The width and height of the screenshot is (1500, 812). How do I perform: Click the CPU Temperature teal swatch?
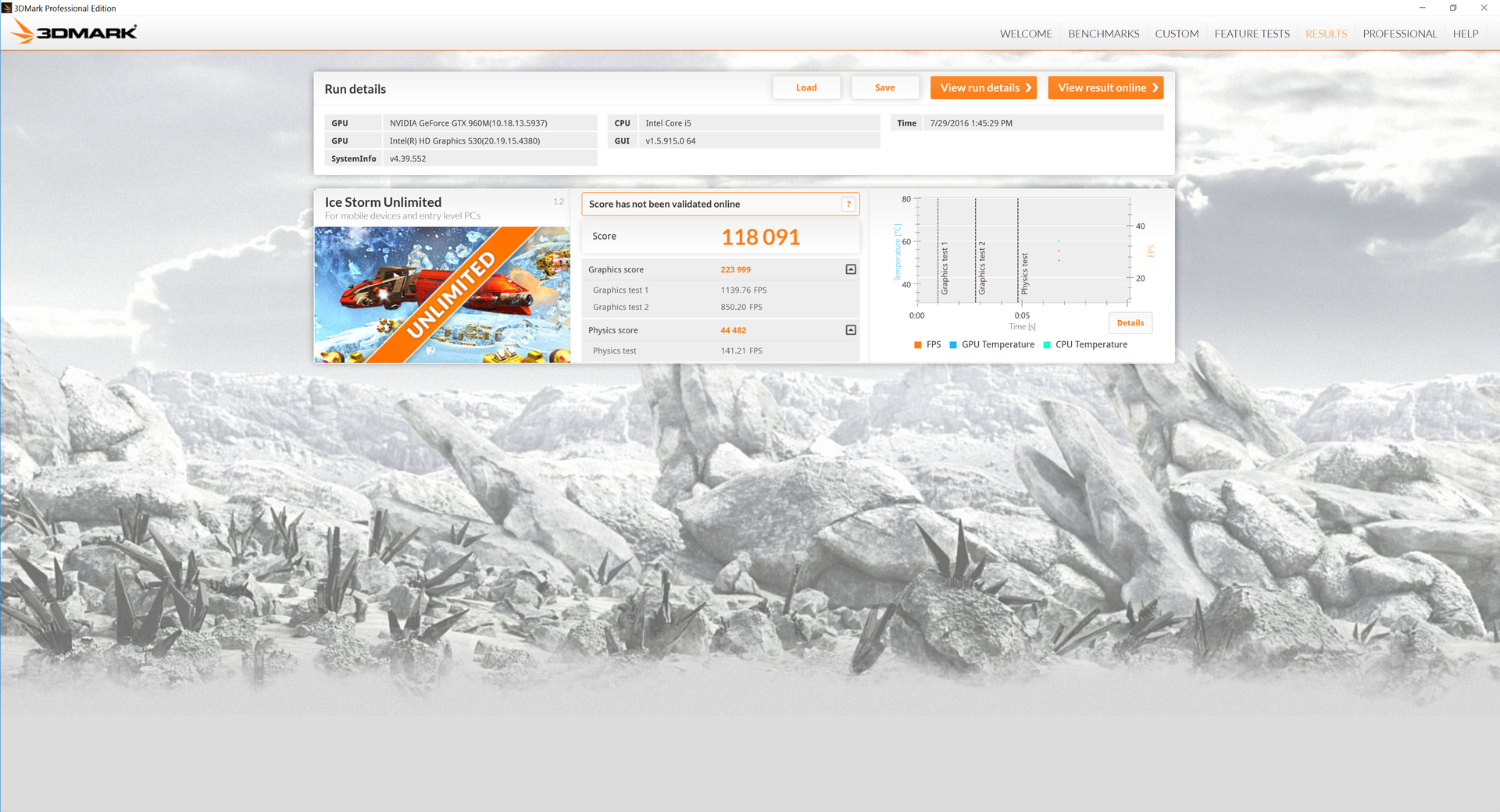coord(1047,345)
